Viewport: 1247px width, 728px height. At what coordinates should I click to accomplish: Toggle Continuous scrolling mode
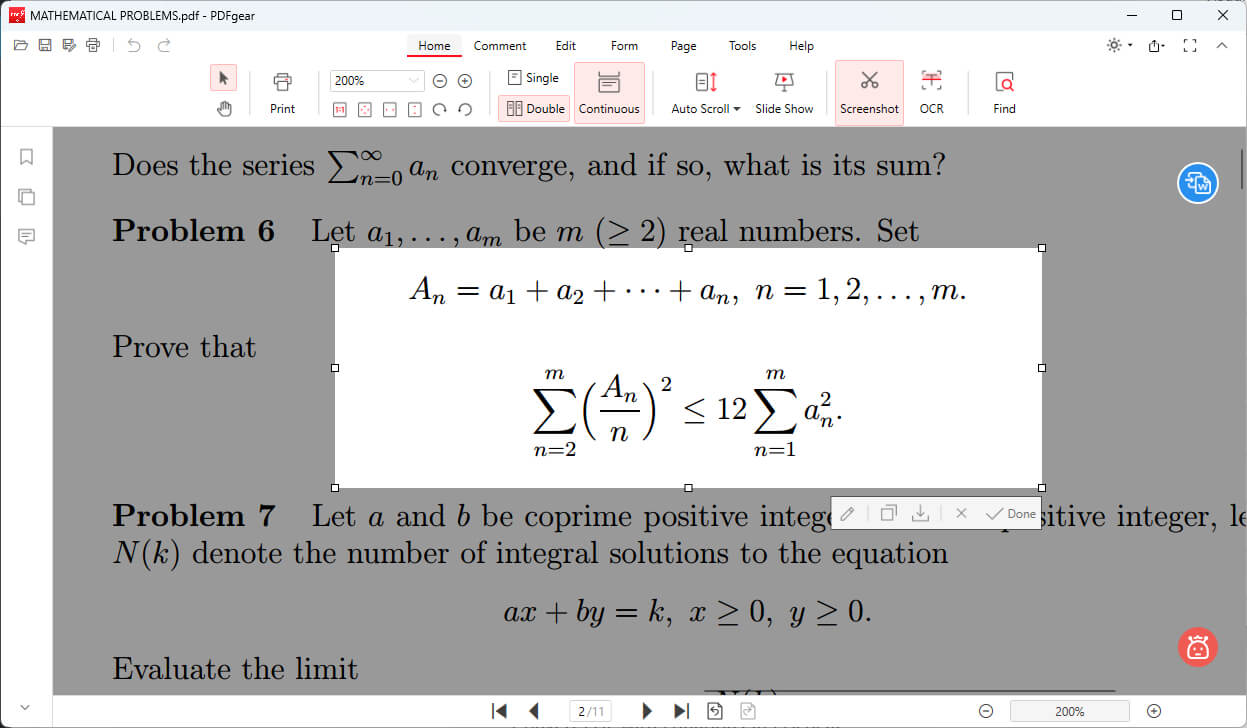pyautogui.click(x=609, y=93)
